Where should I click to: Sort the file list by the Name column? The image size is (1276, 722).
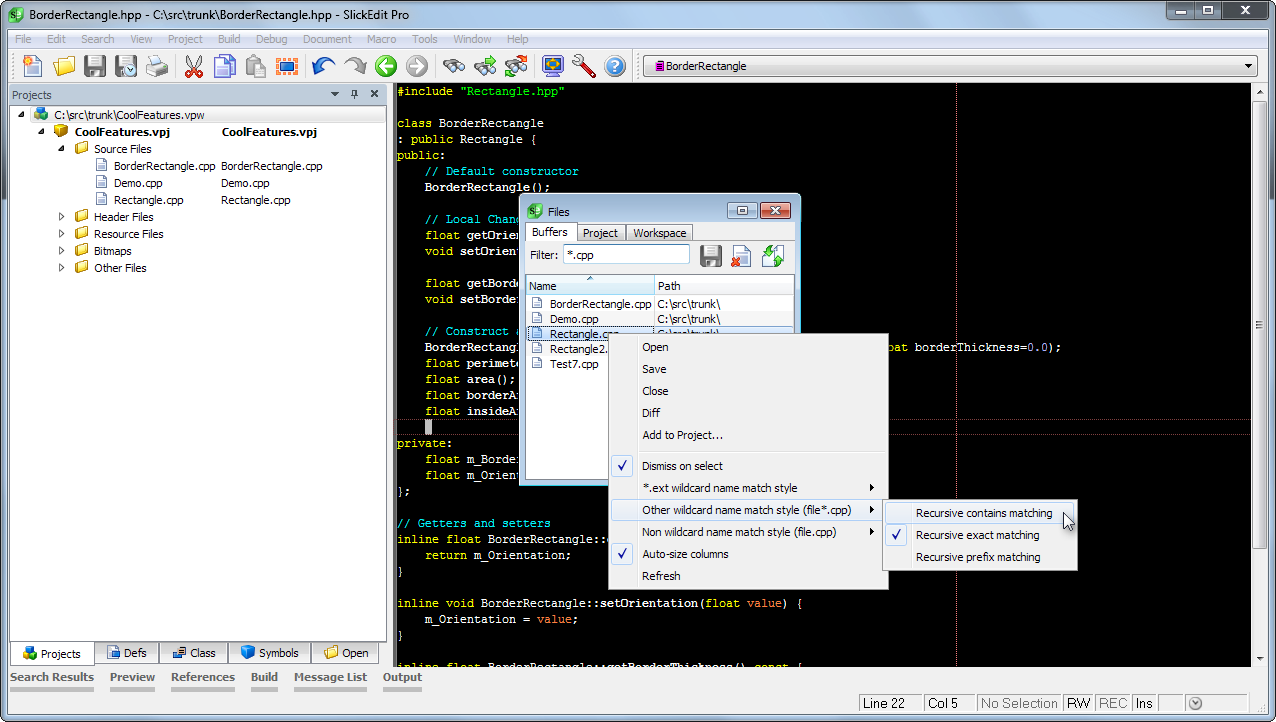tap(590, 285)
